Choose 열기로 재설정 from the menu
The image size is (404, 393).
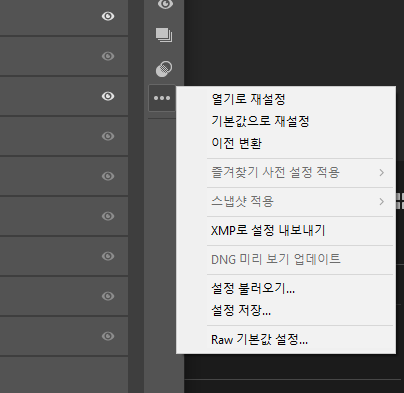(248, 99)
